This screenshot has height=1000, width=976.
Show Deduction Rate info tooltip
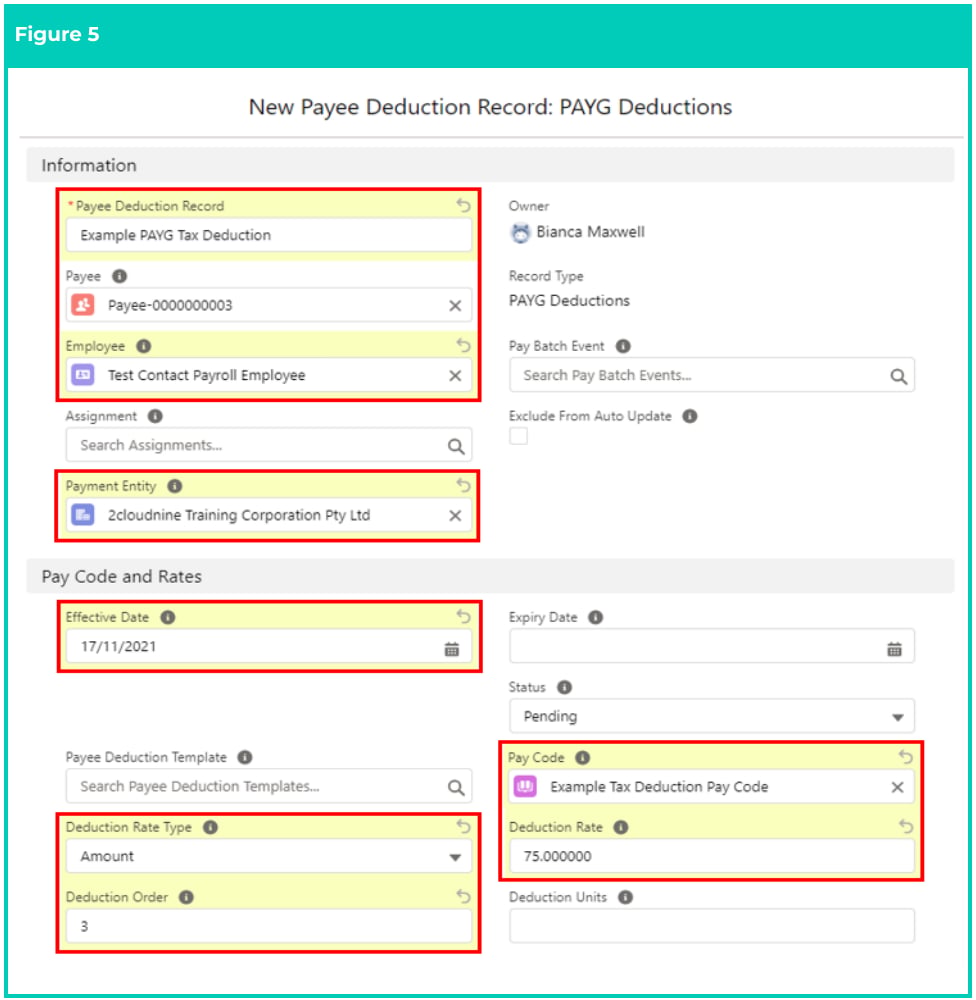tap(621, 827)
